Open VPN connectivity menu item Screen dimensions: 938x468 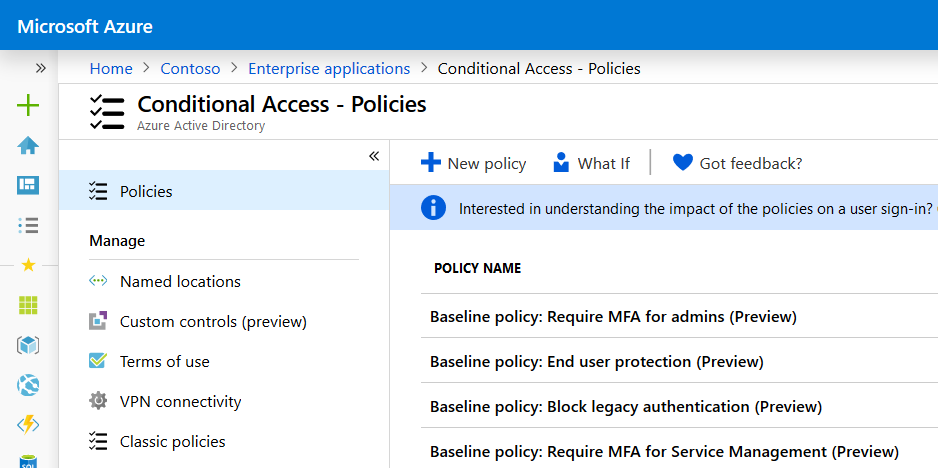point(180,402)
